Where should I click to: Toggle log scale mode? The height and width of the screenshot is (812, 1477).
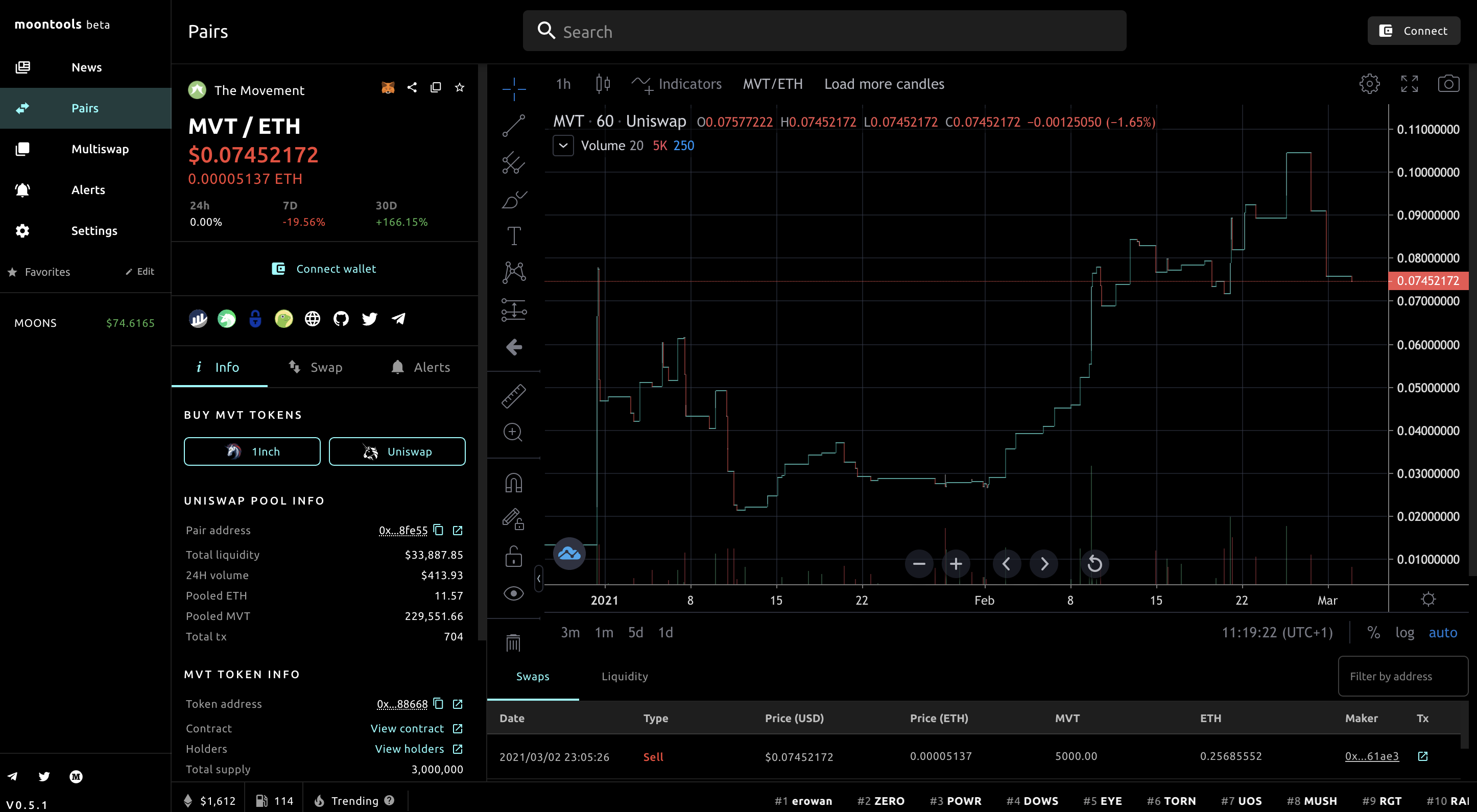coord(1405,633)
